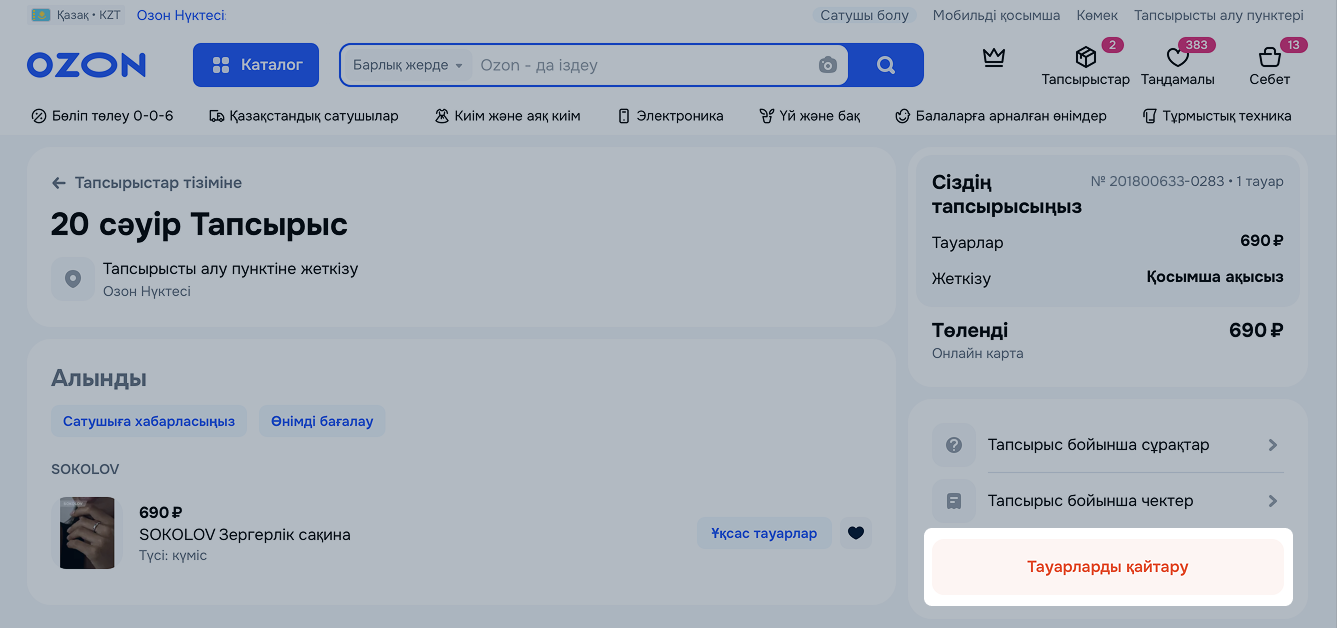The image size is (1337, 628).
Task: Open the SOKOLOV seller name
Action: point(85,469)
